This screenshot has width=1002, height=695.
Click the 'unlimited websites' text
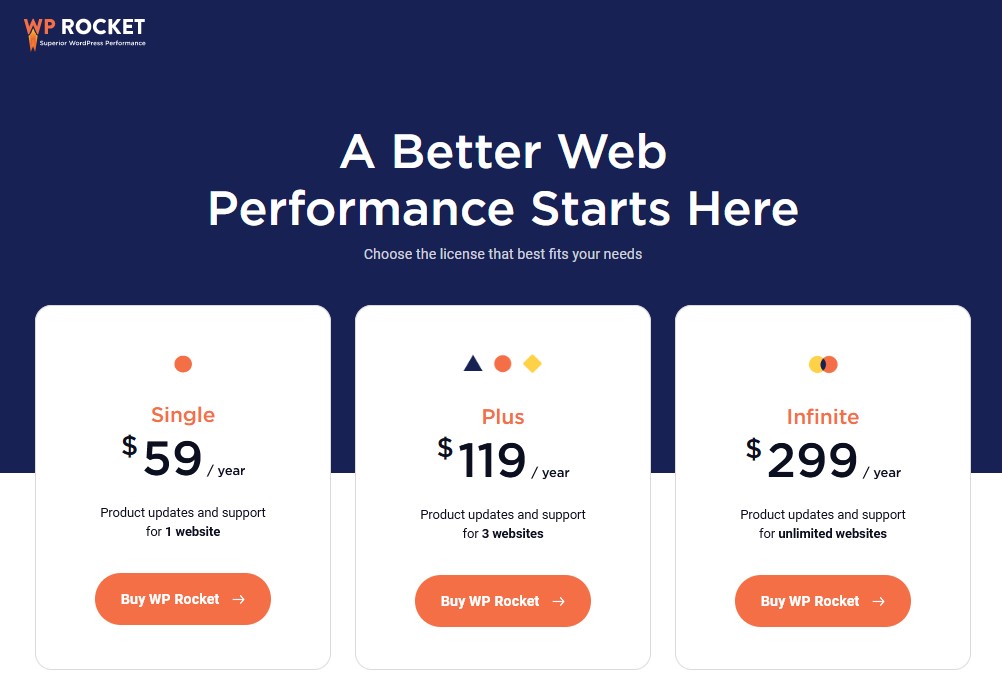[832, 533]
